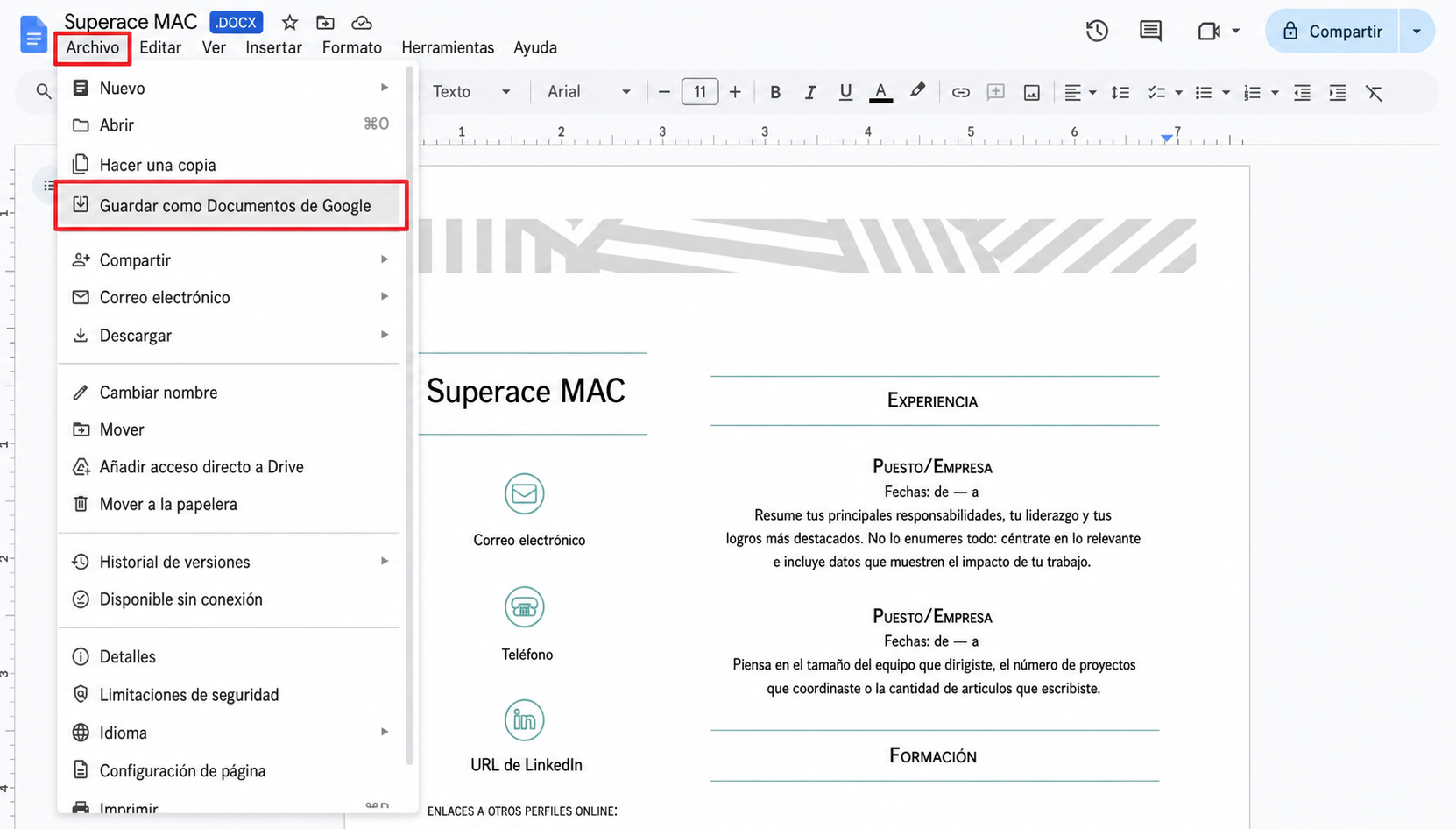This screenshot has height=829, width=1456.
Task: Decrease font size with minus button
Action: click(x=664, y=92)
